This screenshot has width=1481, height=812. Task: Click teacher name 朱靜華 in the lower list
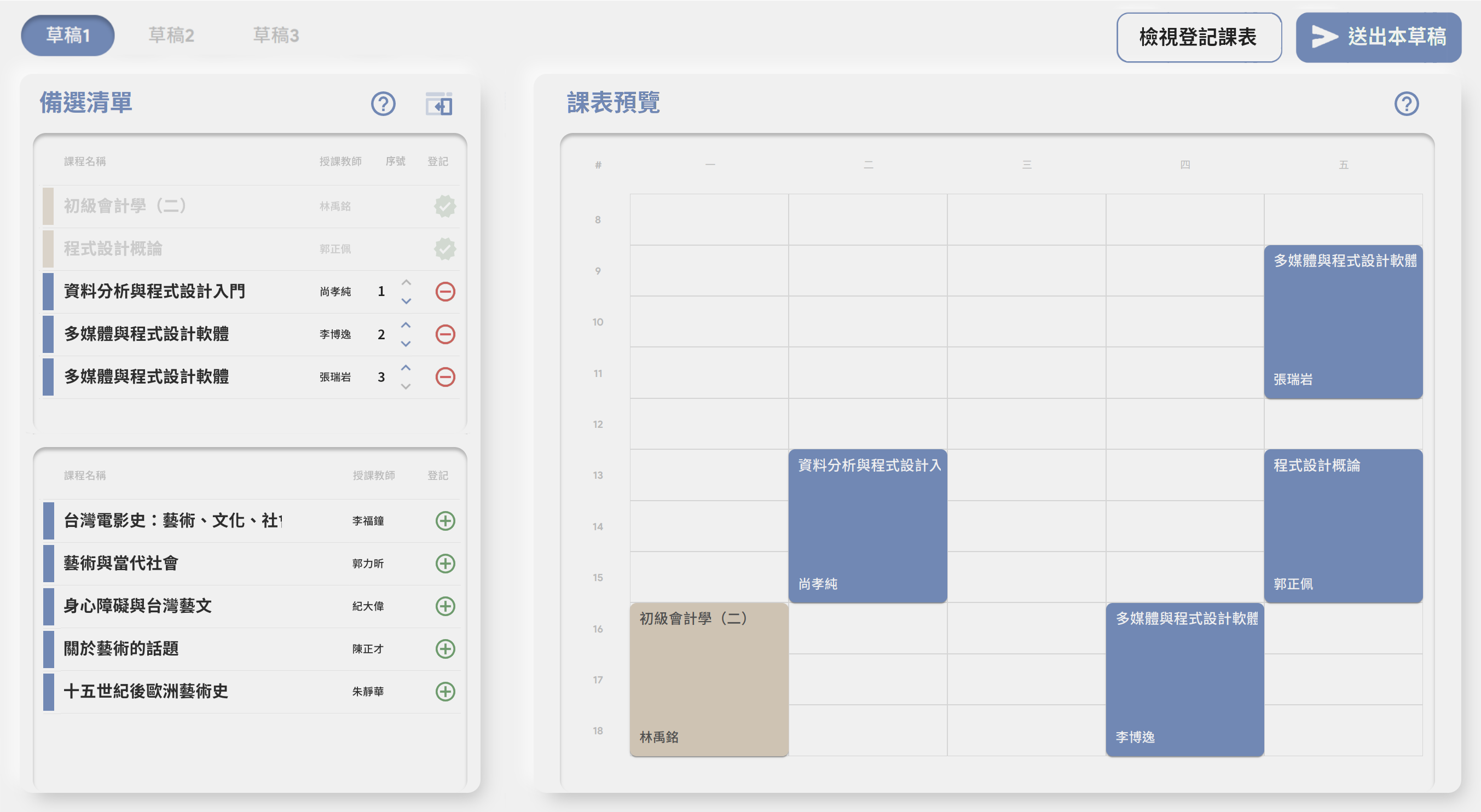[x=368, y=691]
